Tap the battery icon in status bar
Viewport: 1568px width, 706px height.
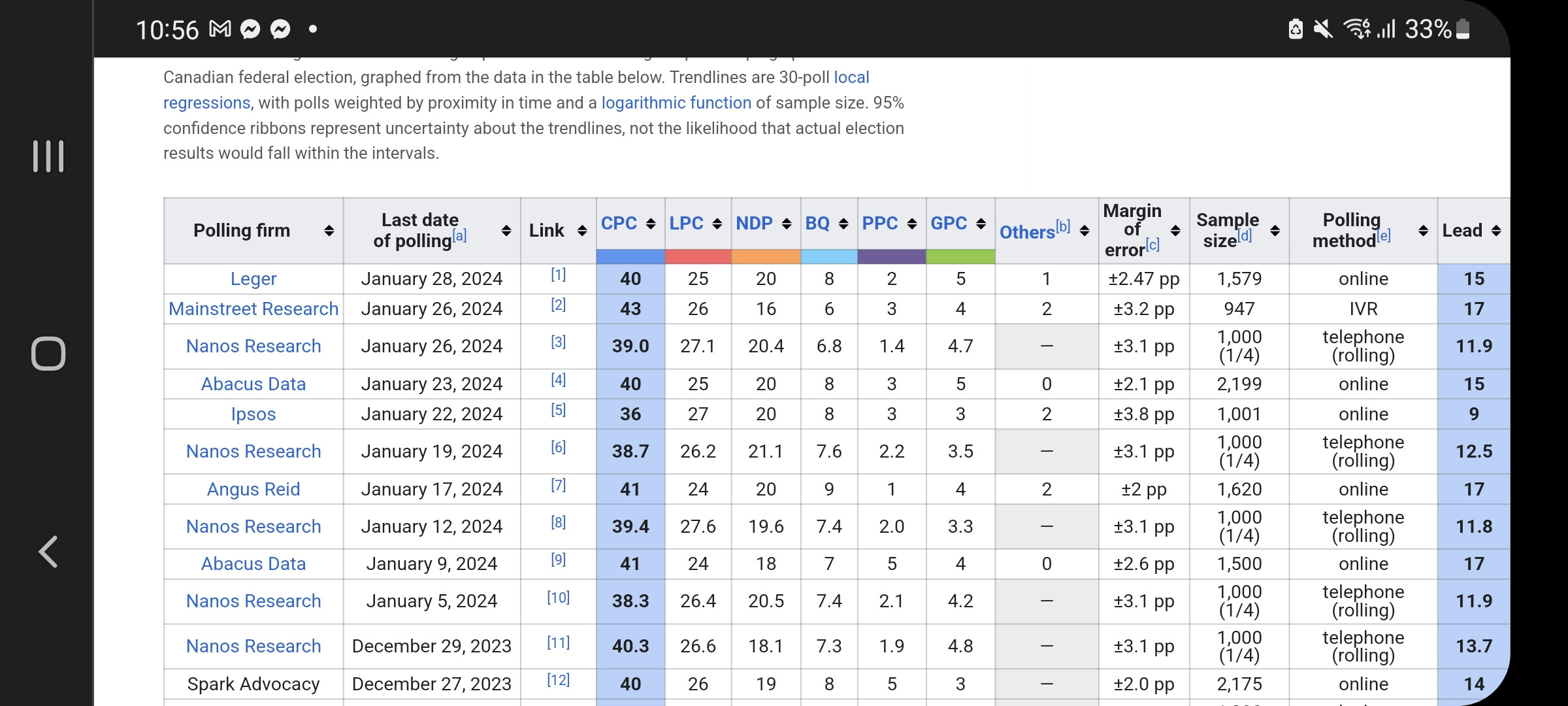coord(1463,29)
